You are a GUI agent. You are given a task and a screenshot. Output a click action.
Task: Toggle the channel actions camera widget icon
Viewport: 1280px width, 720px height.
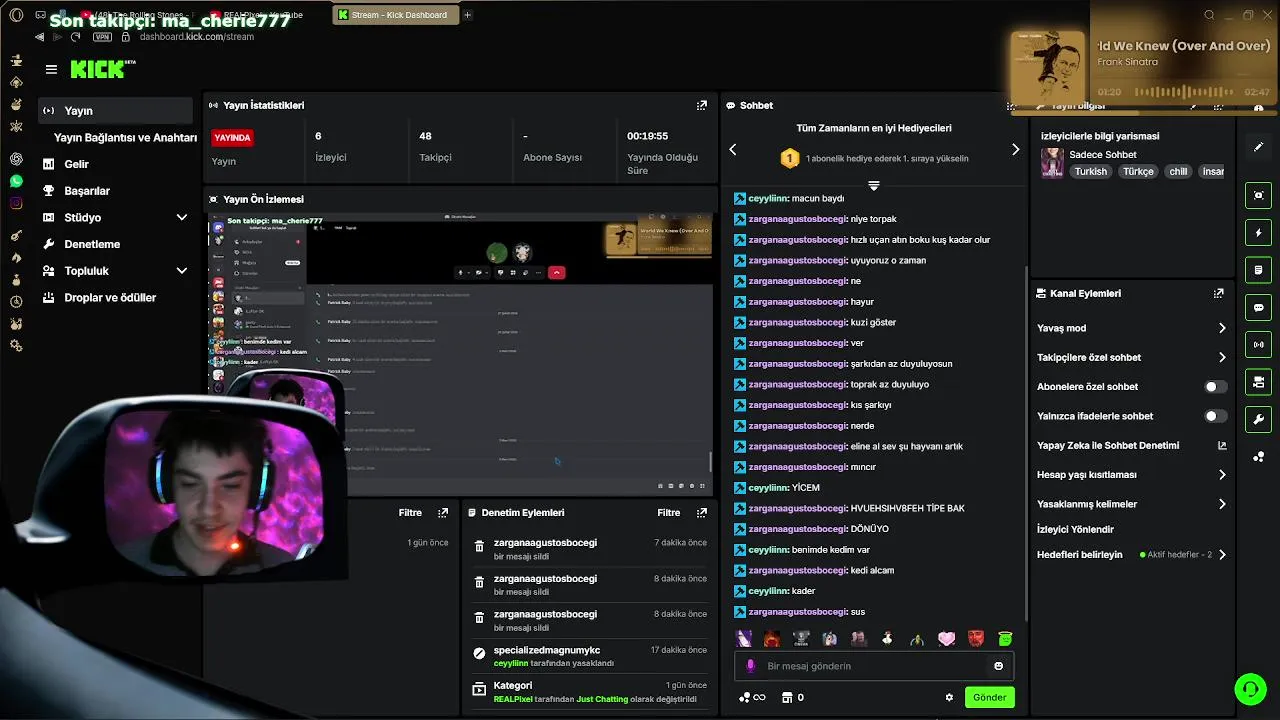pyautogui.click(x=1259, y=382)
